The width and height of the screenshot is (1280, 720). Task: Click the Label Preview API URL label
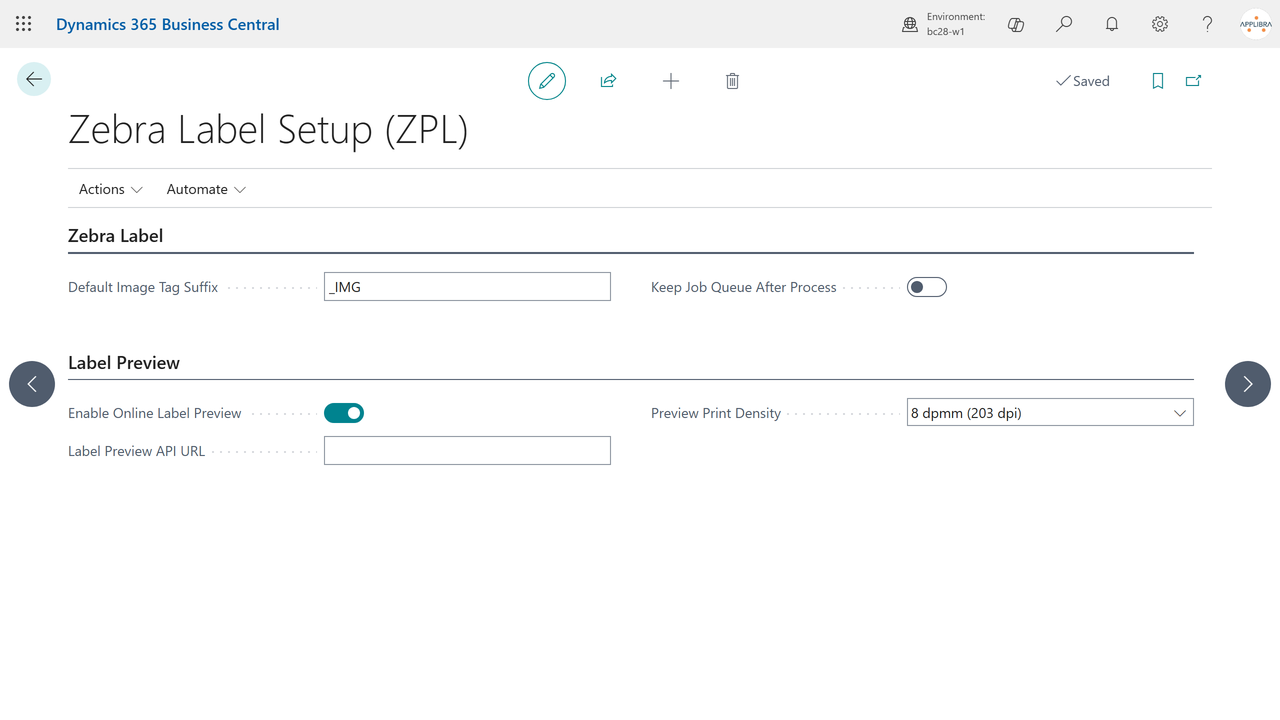pyautogui.click(x=137, y=451)
